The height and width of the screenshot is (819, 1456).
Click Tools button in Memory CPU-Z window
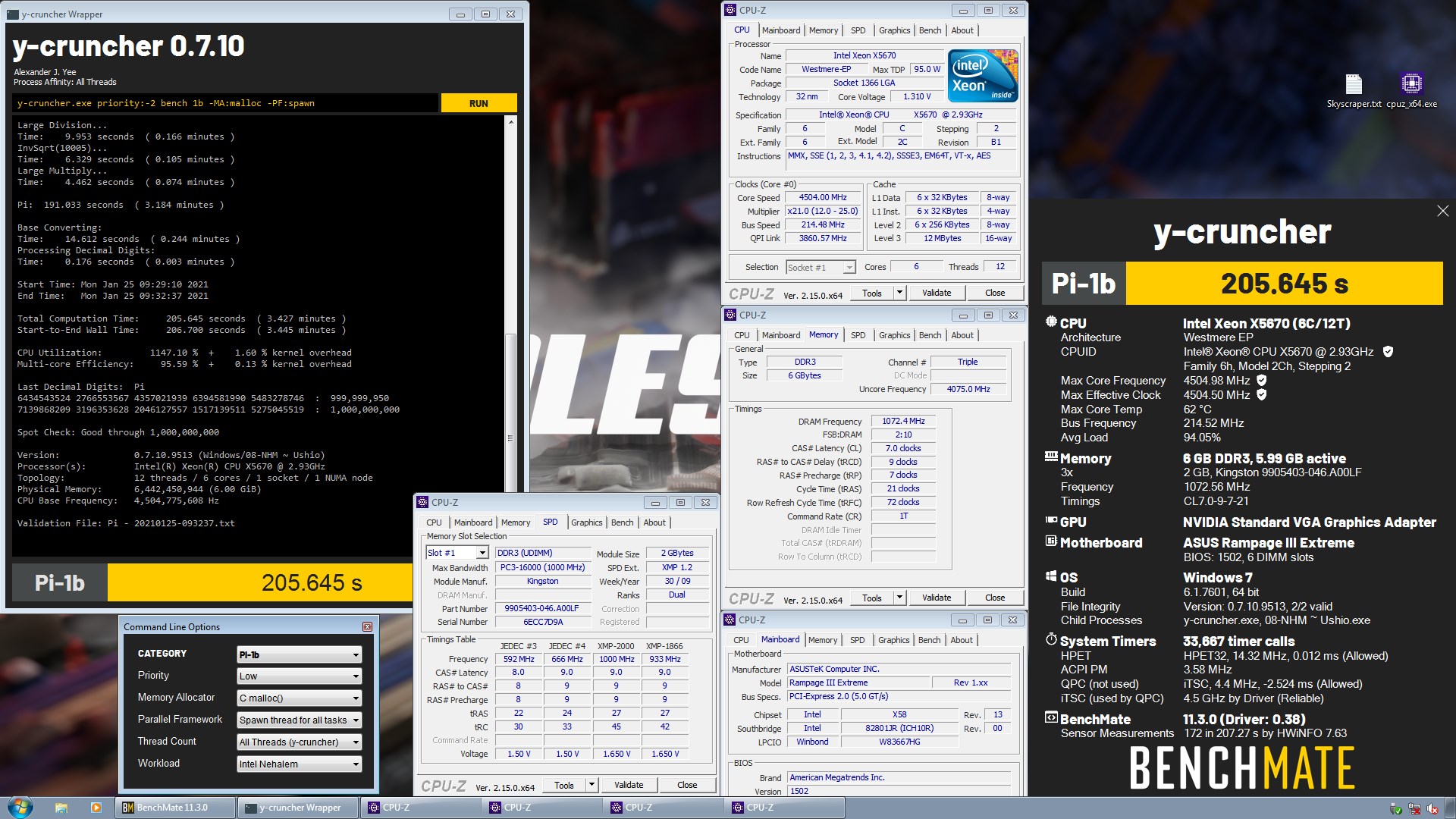click(x=872, y=598)
